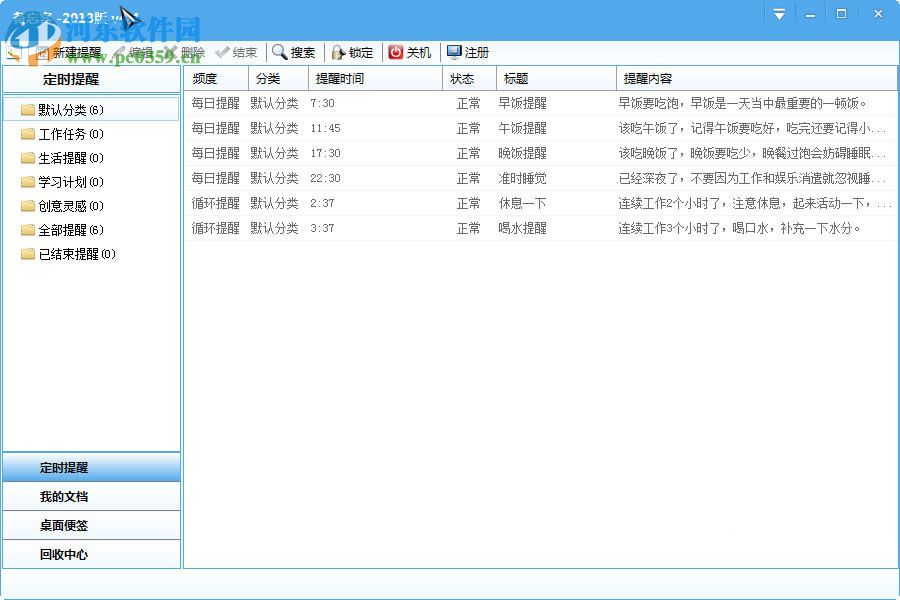Select the bottom 定时提醒 panel tab
Image resolution: width=900 pixels, height=600 pixels.
pyautogui.click(x=92, y=467)
